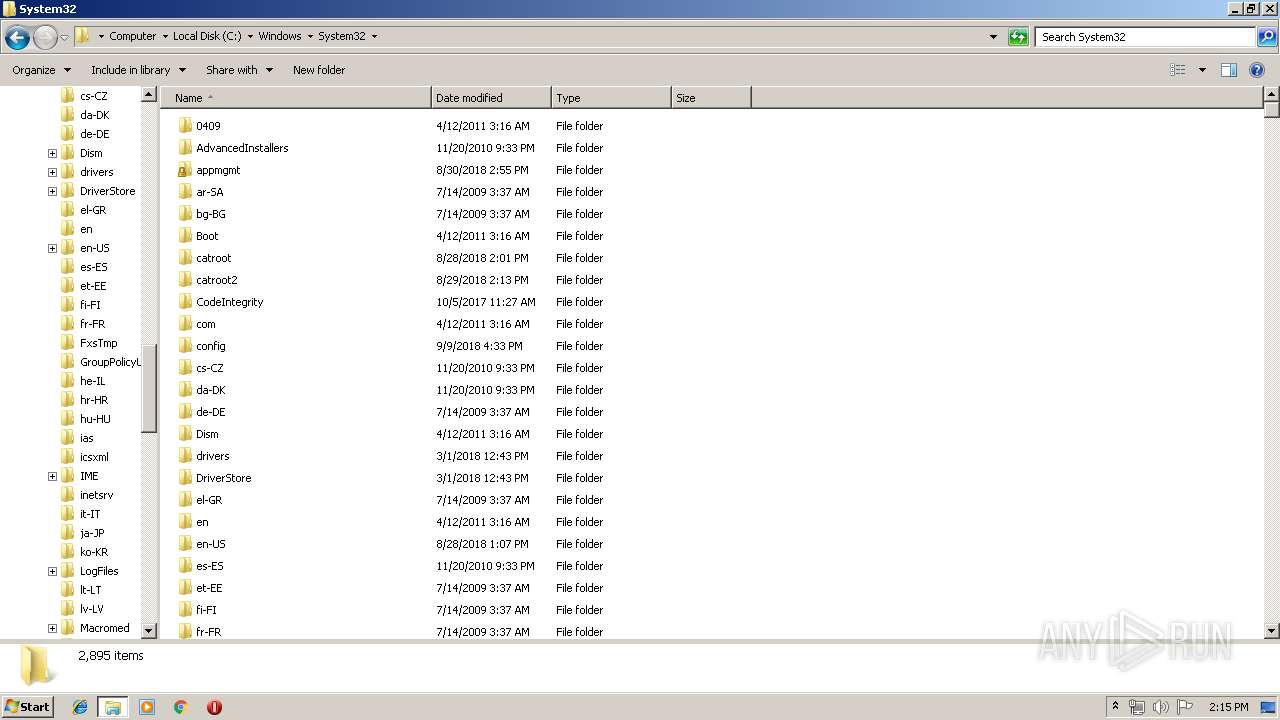
Task: Select the catroot2 folder icon
Action: [x=184, y=280]
